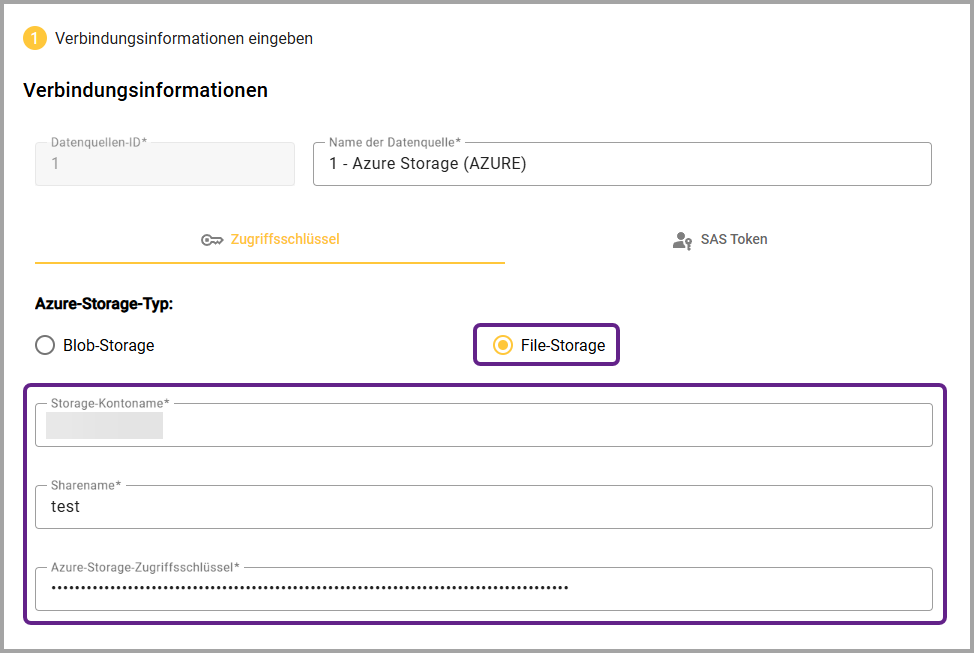Click the greyed-out redacted storage account value
974x653 pixels.
(x=104, y=425)
